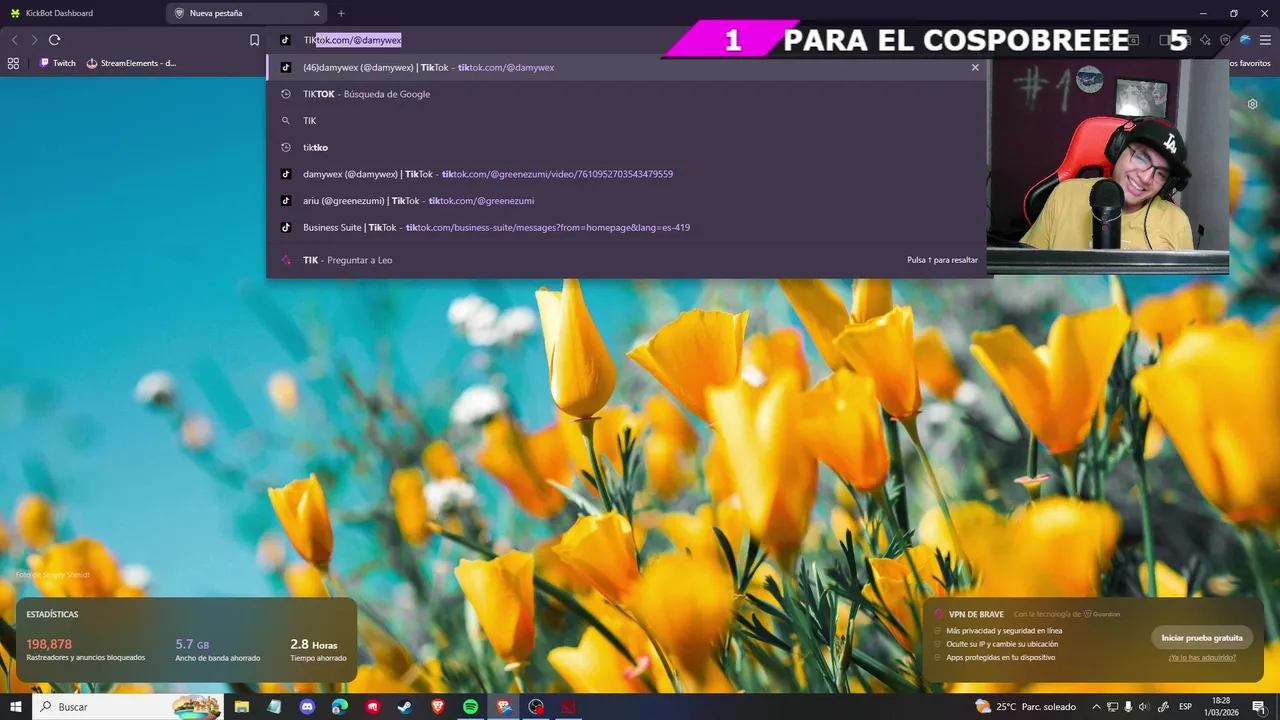Open the Brave hamburger main menu
The width and height of the screenshot is (1280, 720).
[1265, 40]
